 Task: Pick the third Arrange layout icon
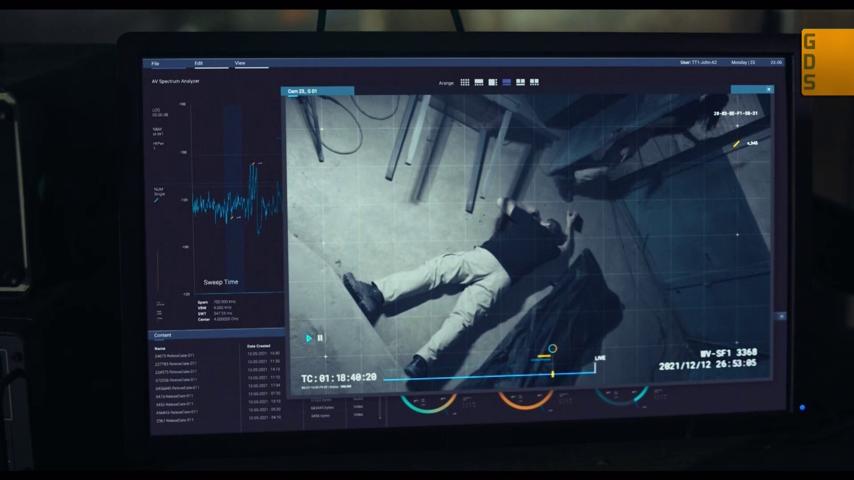coord(492,82)
